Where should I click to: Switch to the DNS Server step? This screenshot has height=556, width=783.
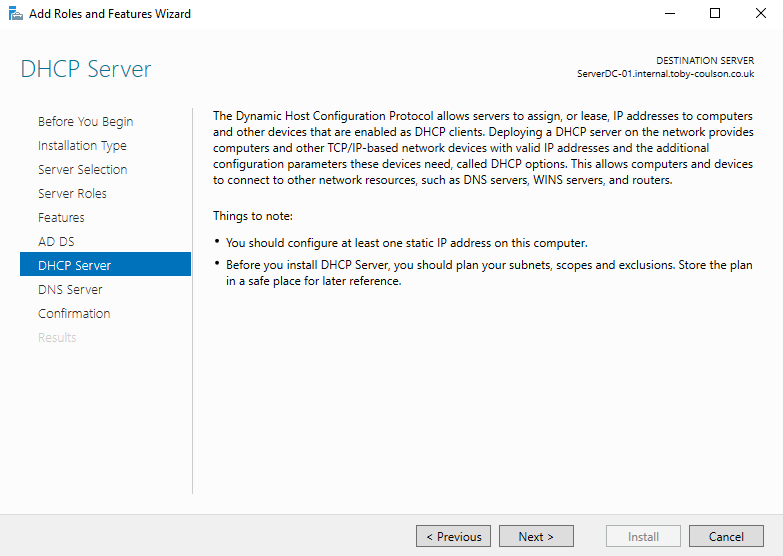[x=70, y=290]
